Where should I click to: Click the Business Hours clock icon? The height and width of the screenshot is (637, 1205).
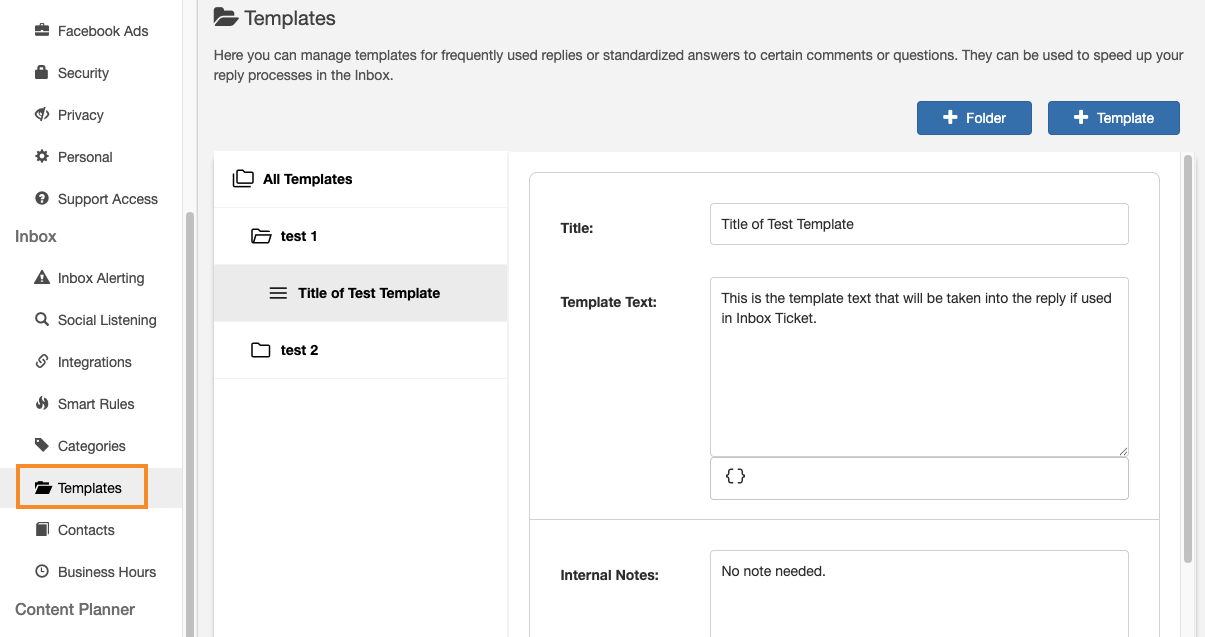pos(42,572)
